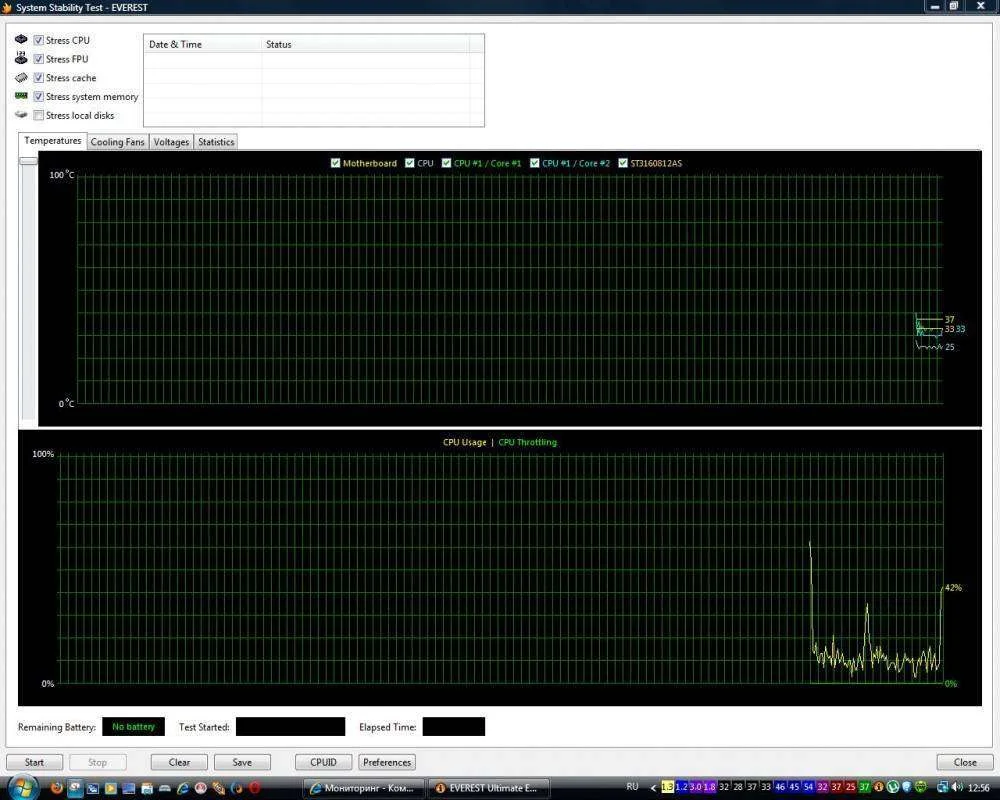Viewport: 1000px width, 800px height.
Task: Hide the Motherboard temperature graph line
Action: pyautogui.click(x=335, y=163)
